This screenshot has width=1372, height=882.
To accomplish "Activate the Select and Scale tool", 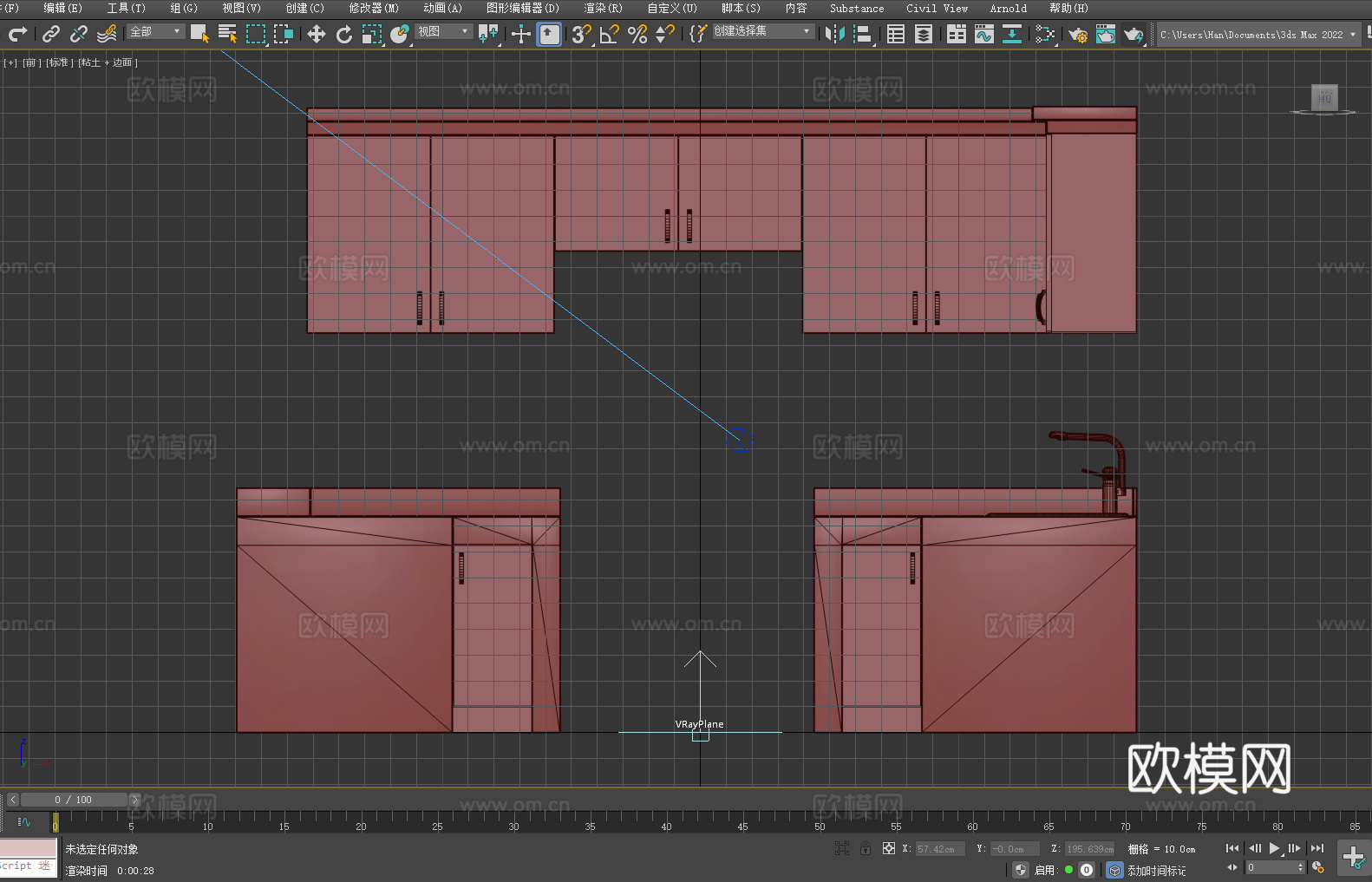I will tap(372, 34).
